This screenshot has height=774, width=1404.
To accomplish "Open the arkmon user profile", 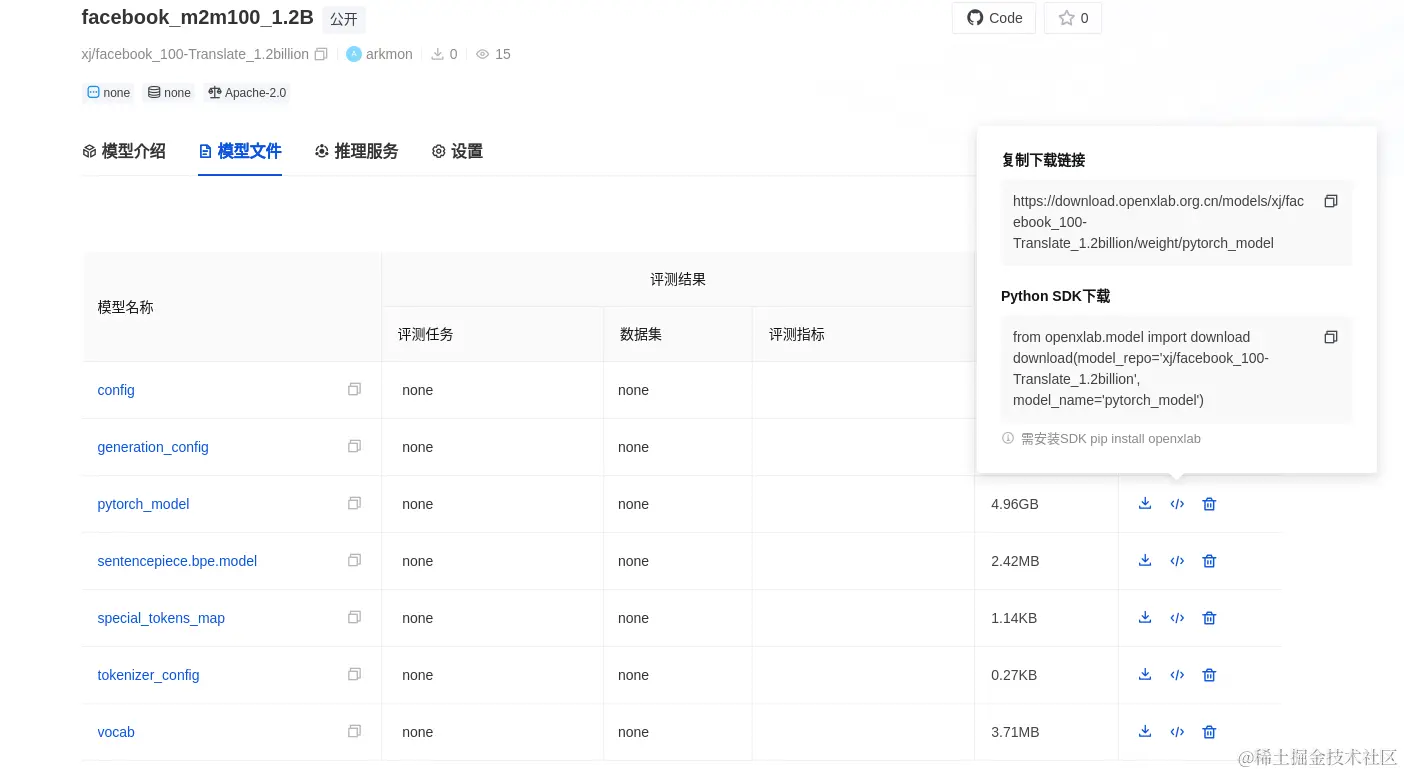I will pos(379,54).
